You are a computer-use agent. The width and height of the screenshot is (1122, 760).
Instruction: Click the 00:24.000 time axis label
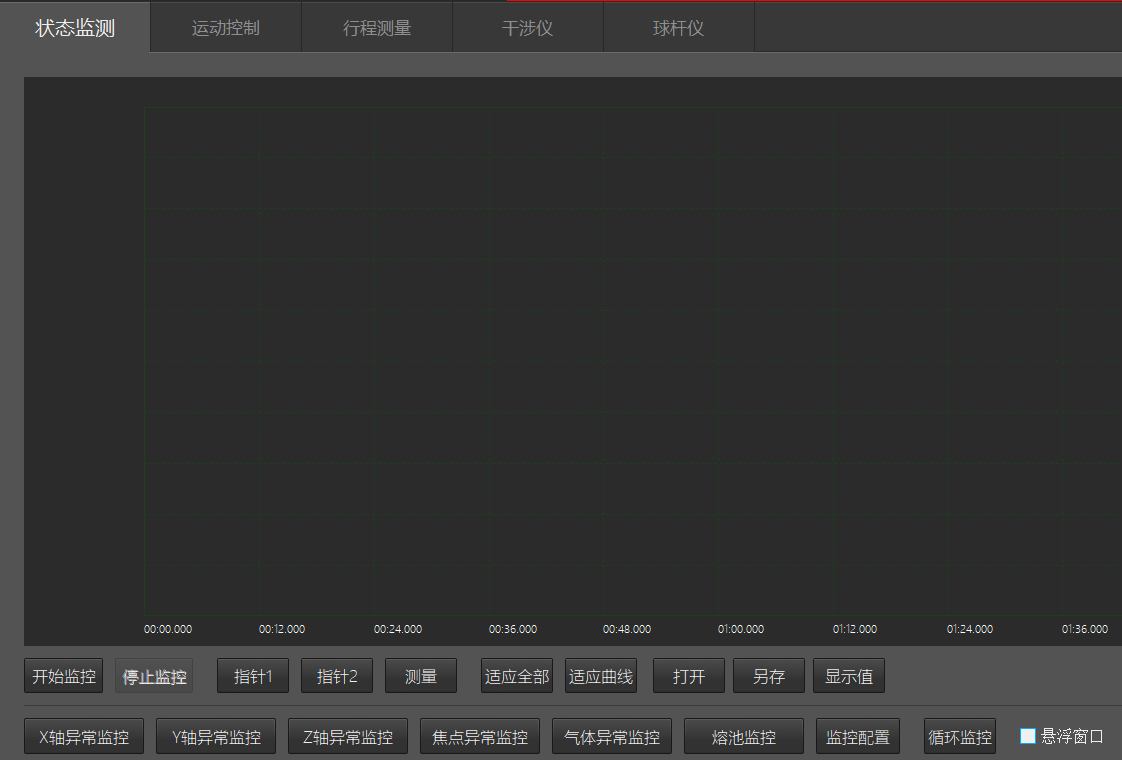tap(398, 629)
